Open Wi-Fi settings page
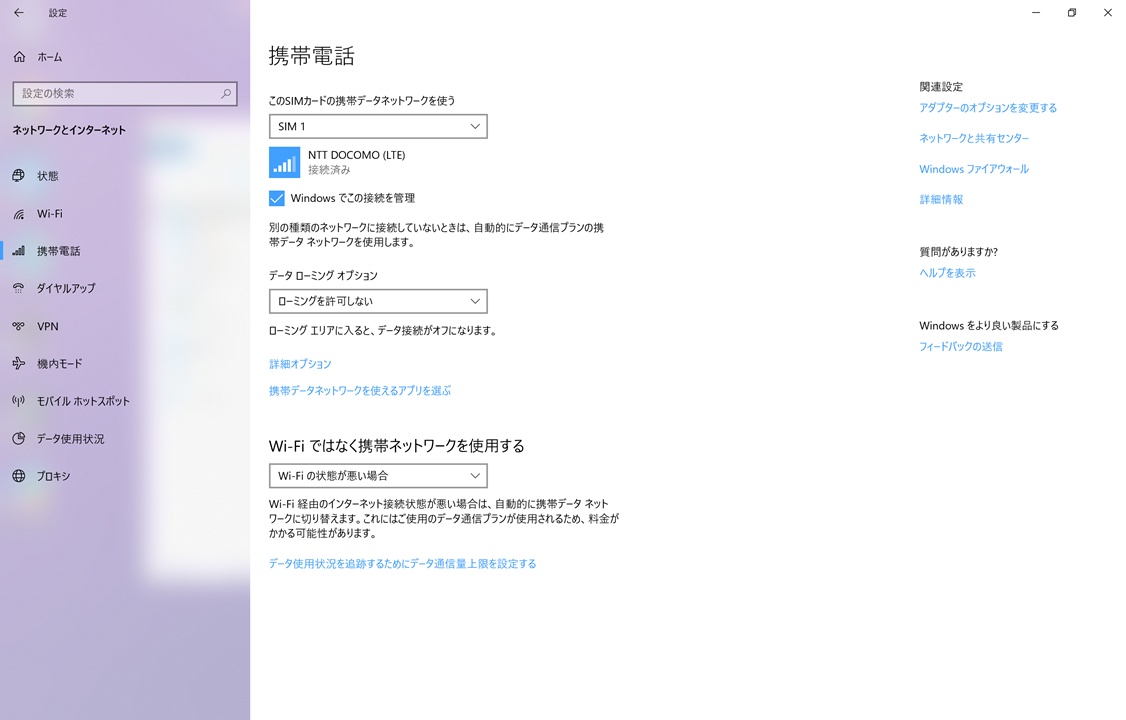The height and width of the screenshot is (720, 1126). coord(125,214)
